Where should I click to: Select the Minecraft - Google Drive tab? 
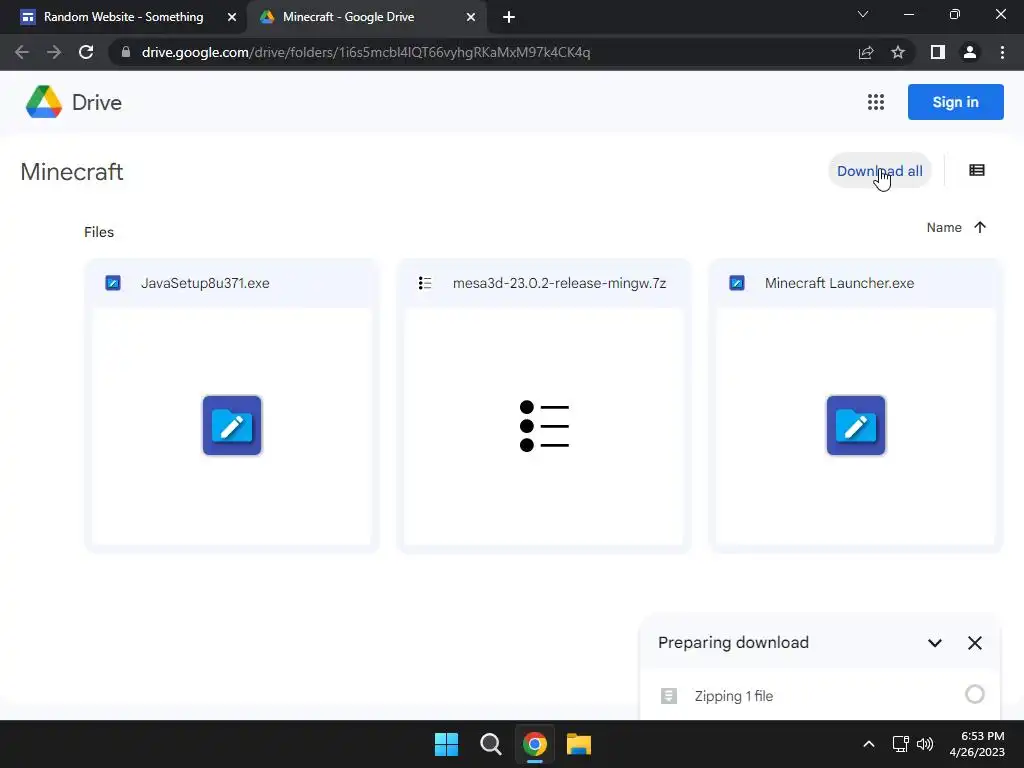366,17
